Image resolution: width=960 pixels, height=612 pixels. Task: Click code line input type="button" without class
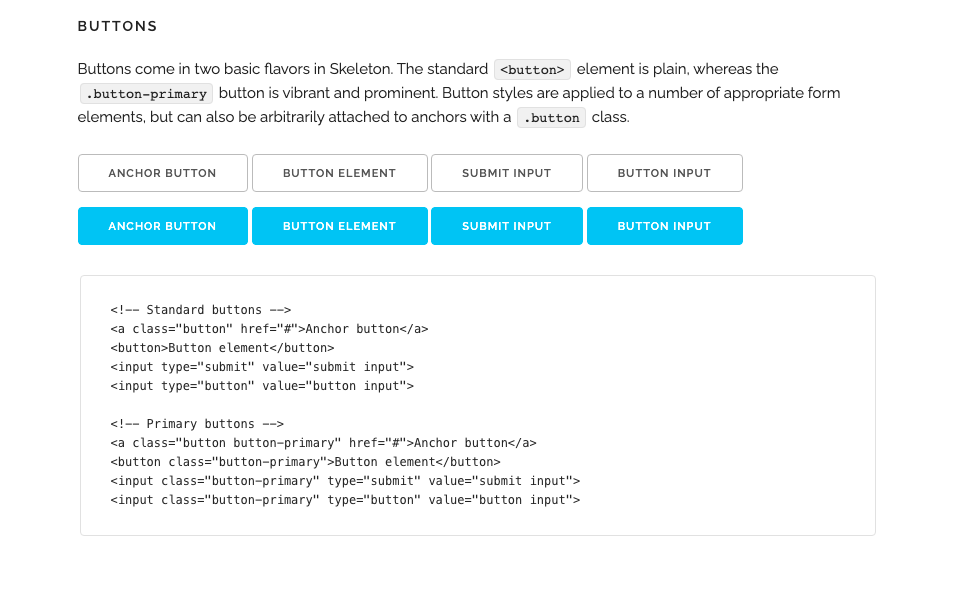[262, 386]
